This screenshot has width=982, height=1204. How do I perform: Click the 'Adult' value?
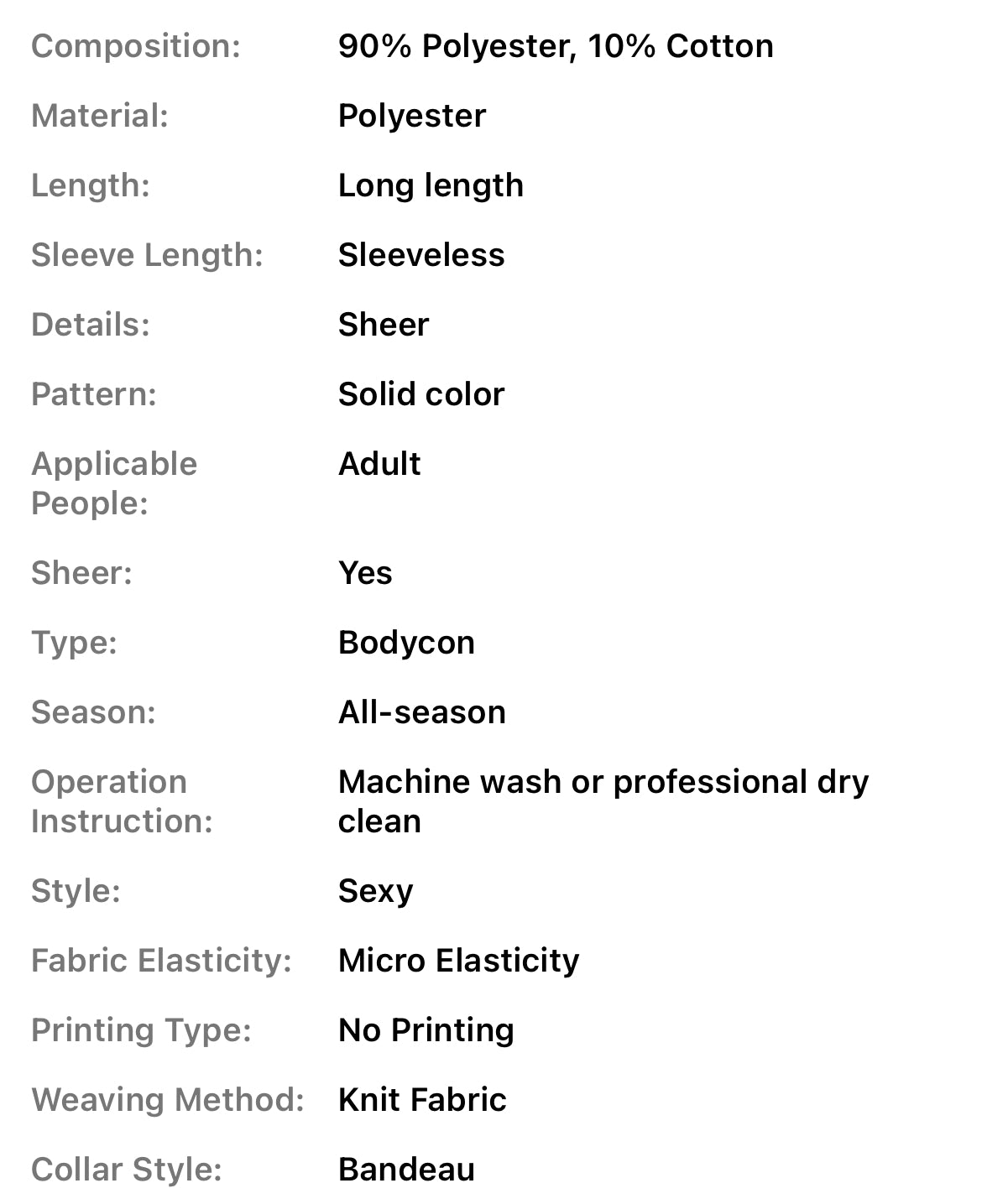pyautogui.click(x=379, y=464)
